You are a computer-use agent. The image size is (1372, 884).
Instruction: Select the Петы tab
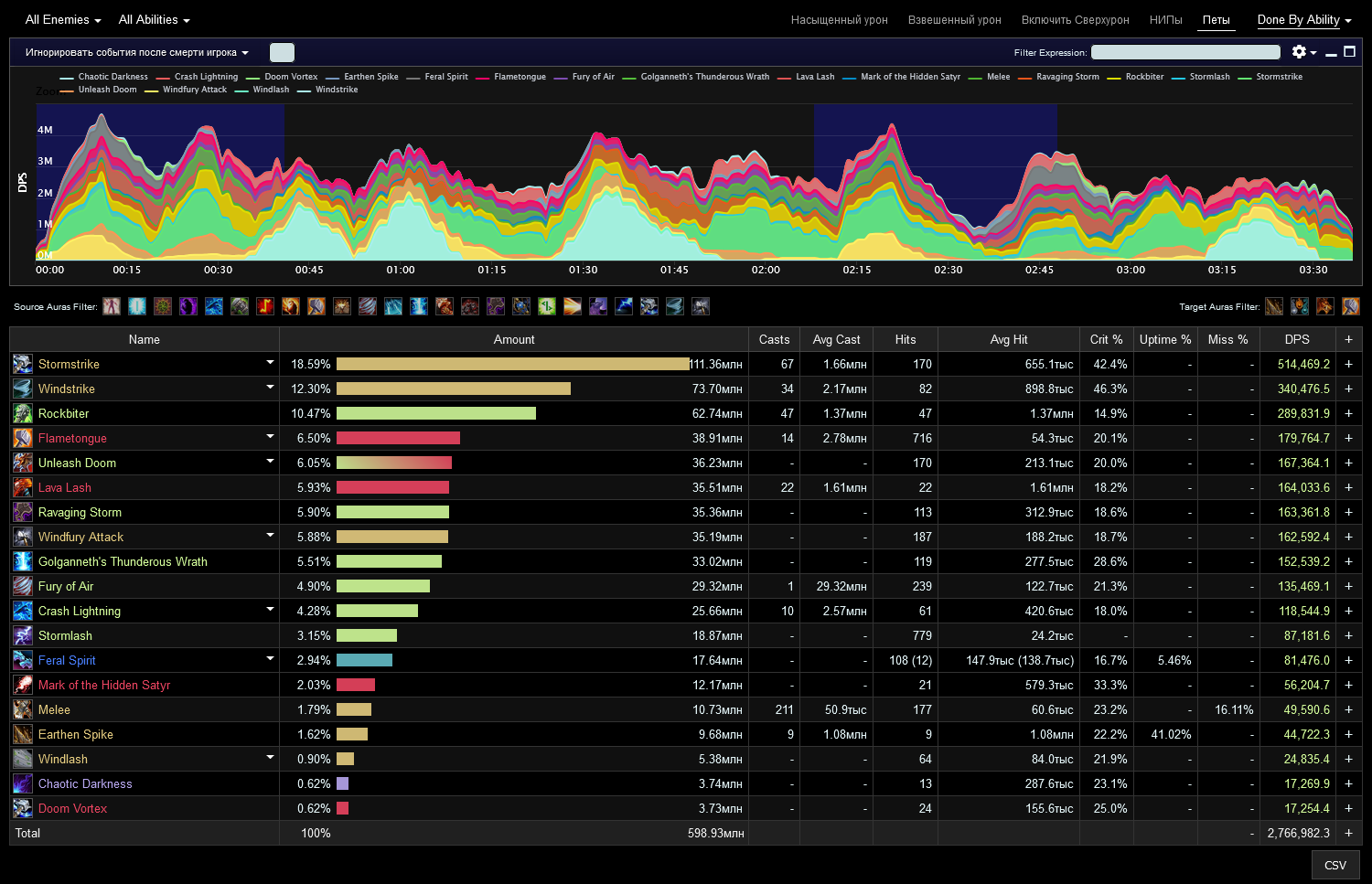[x=1216, y=20]
